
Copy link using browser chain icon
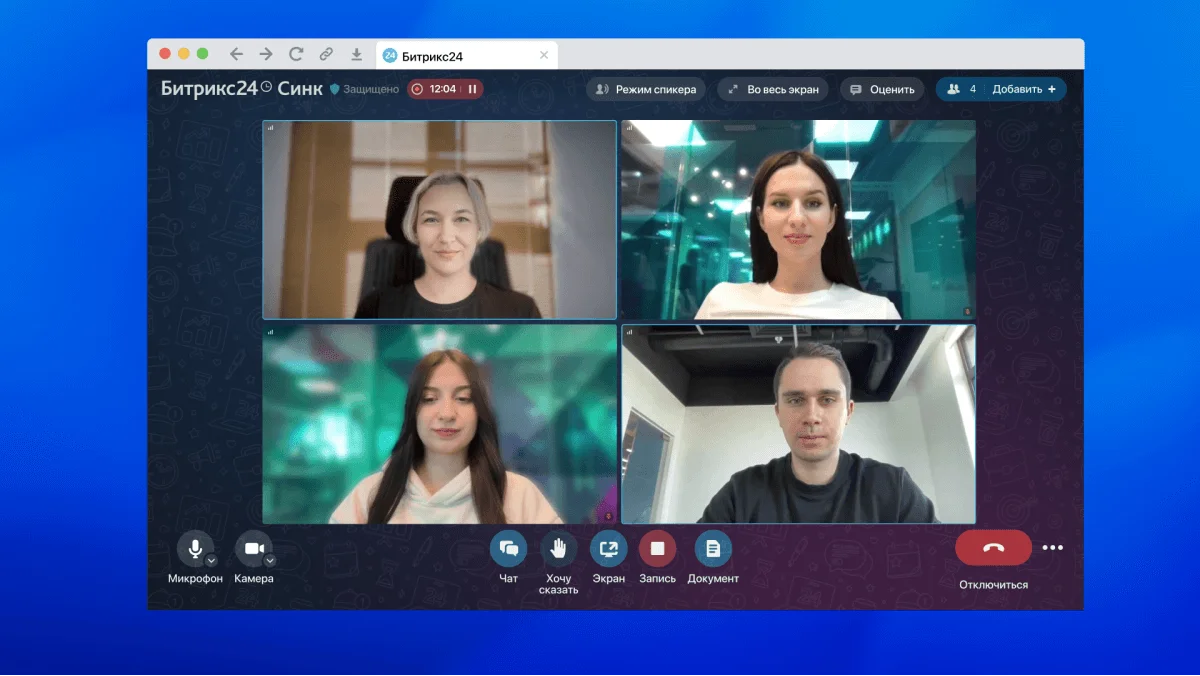326,55
